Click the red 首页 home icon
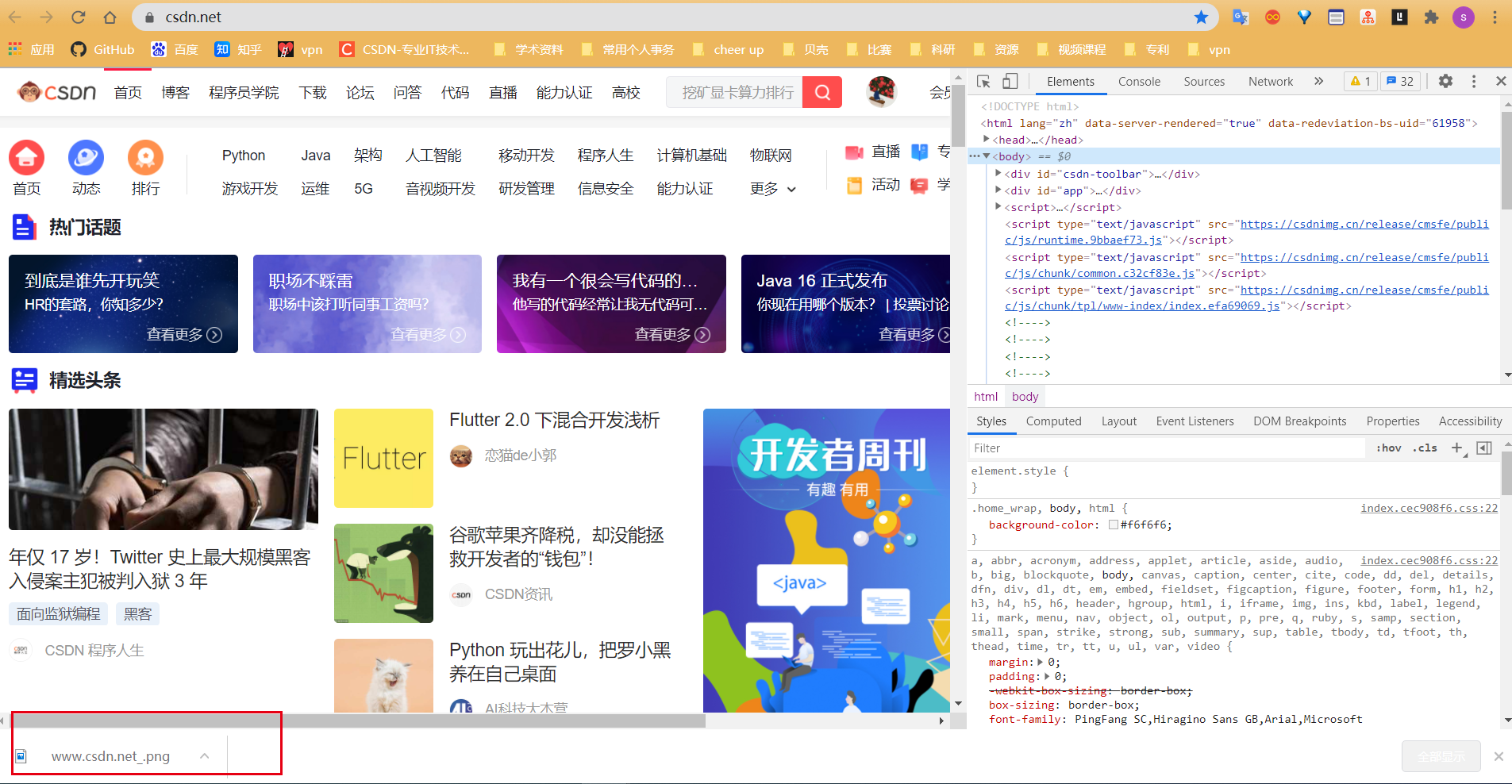 point(26,158)
